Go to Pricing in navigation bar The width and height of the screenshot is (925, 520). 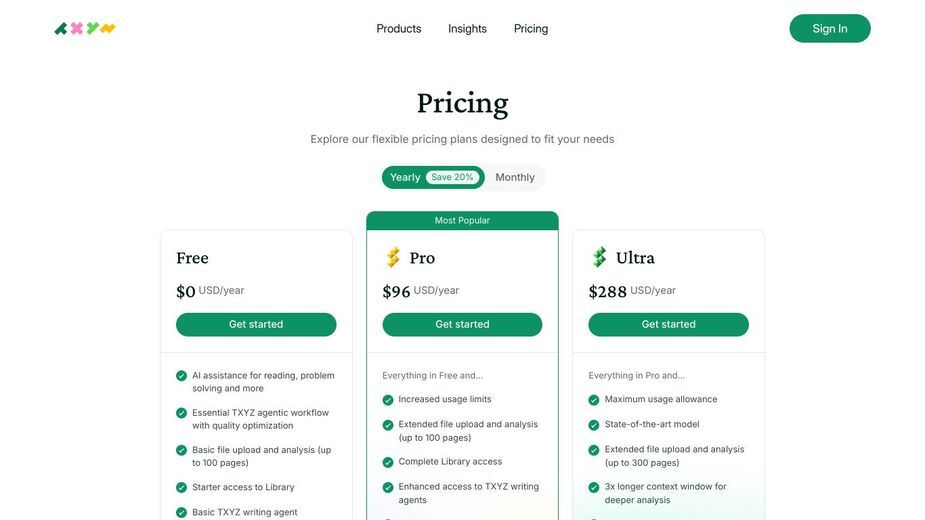531,28
